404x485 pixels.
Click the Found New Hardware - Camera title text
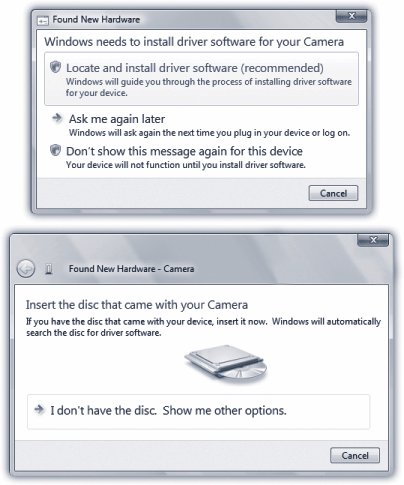131,269
